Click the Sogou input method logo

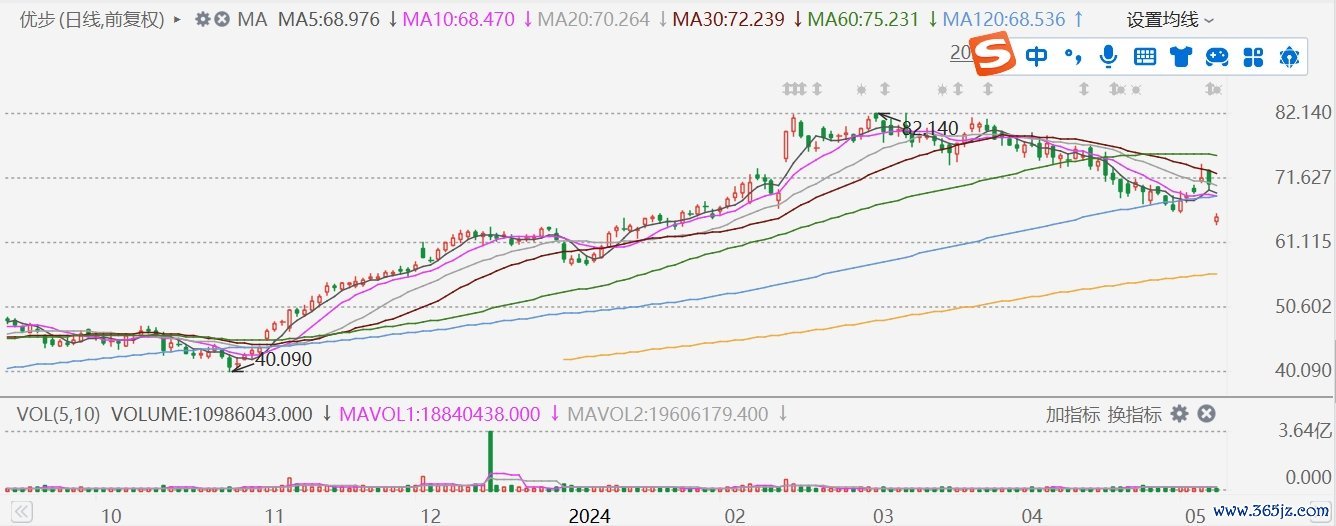click(995, 56)
